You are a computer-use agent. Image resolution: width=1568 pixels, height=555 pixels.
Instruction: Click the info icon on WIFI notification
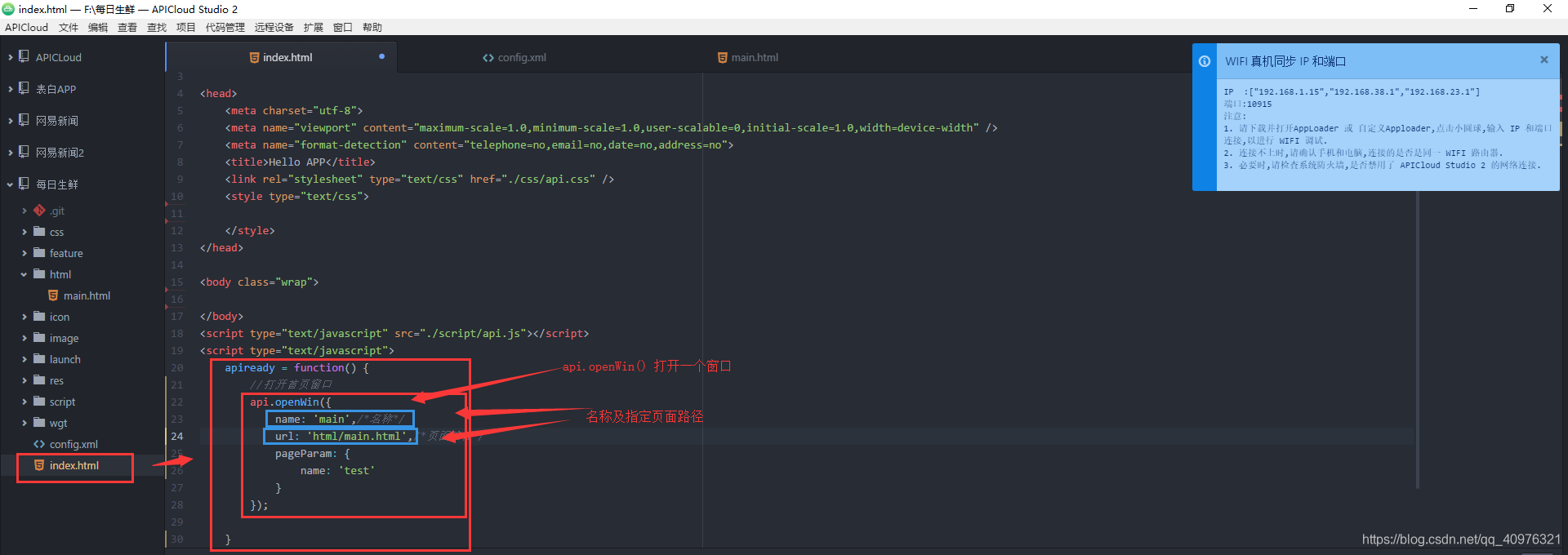pyautogui.click(x=1205, y=61)
